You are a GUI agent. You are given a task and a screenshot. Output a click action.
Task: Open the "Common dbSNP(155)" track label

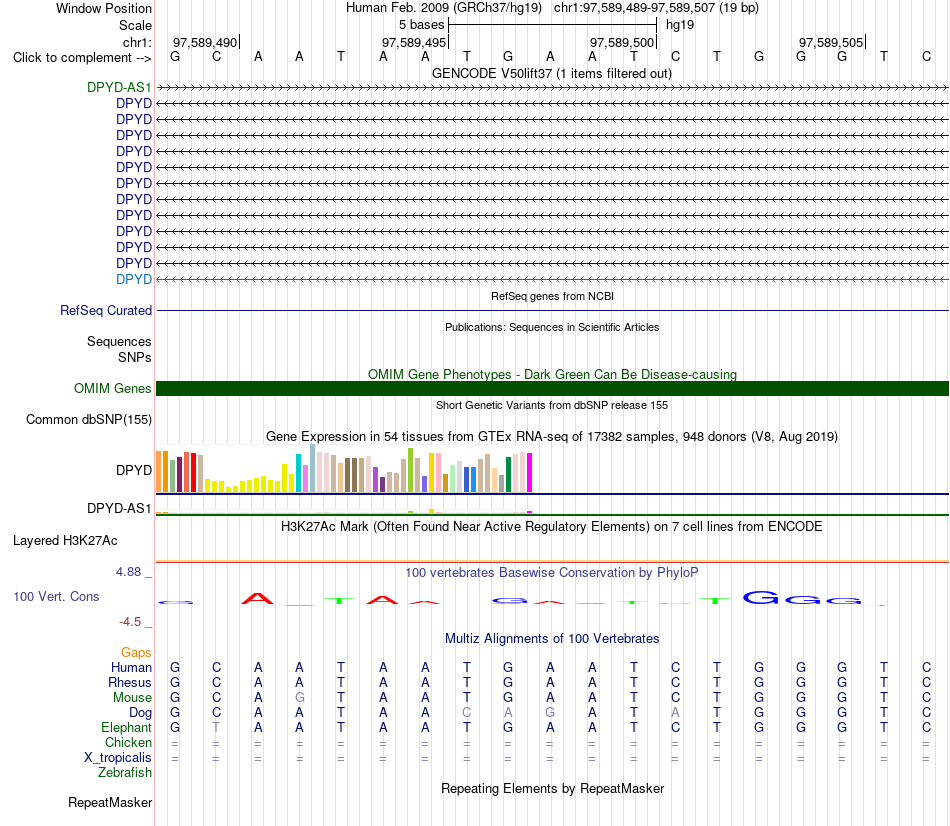89,419
